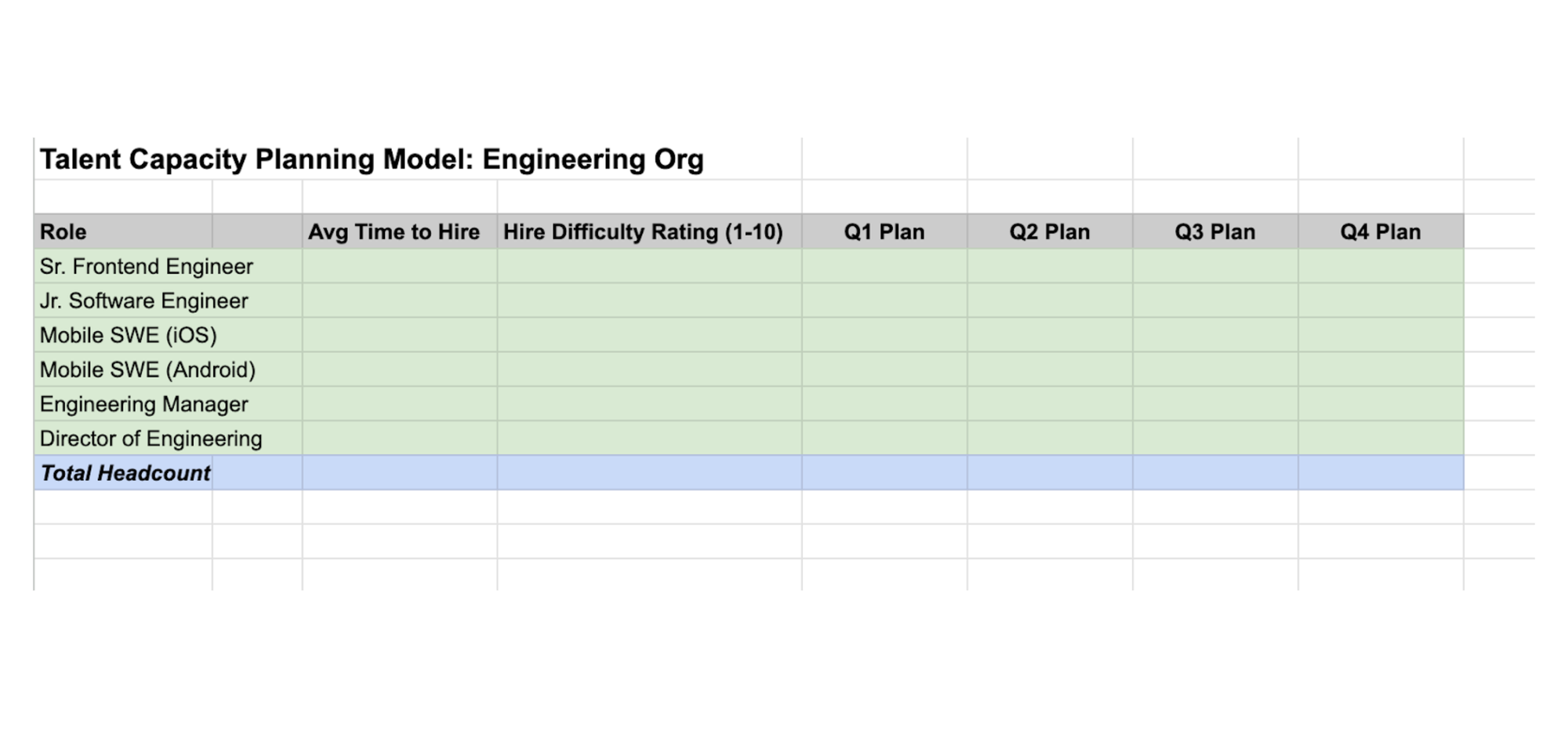Click Avg Time to Hire cell for Sr. Frontend Engineer
This screenshot has width=1568, height=739.
click(x=400, y=267)
